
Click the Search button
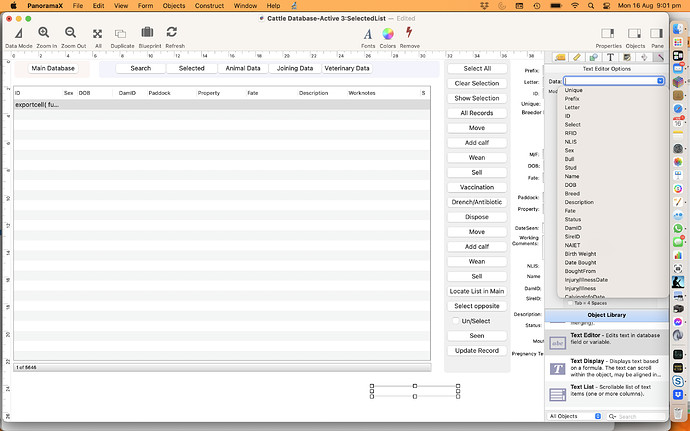[x=141, y=68]
